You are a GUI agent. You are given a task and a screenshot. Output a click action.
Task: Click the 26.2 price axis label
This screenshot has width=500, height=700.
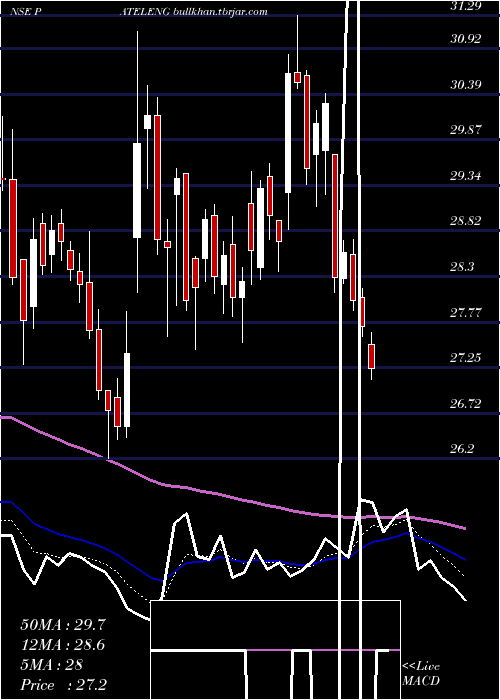[462, 449]
